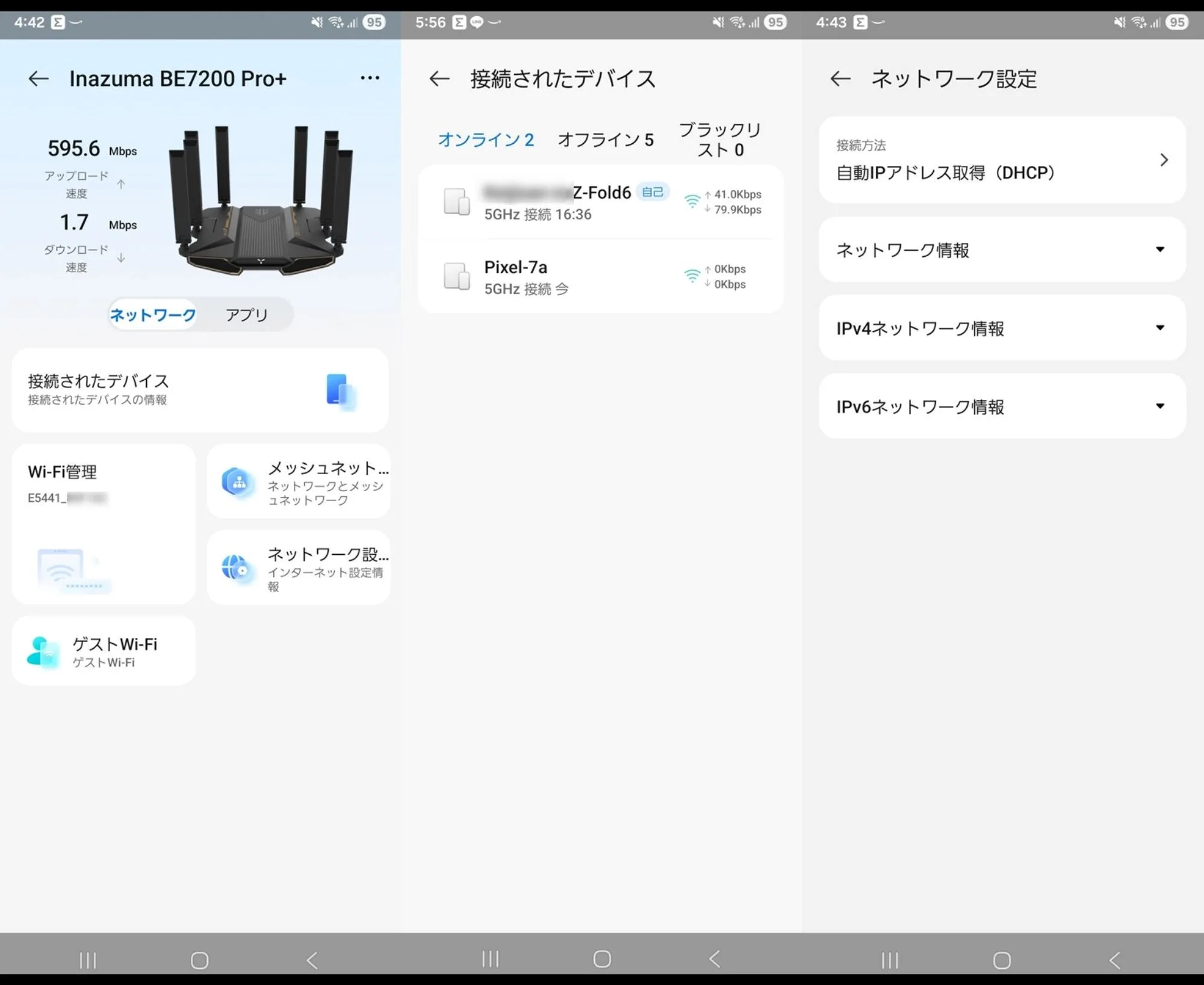
Task: Switch to the ネットワーク toggle segment
Action: pyautogui.click(x=153, y=315)
